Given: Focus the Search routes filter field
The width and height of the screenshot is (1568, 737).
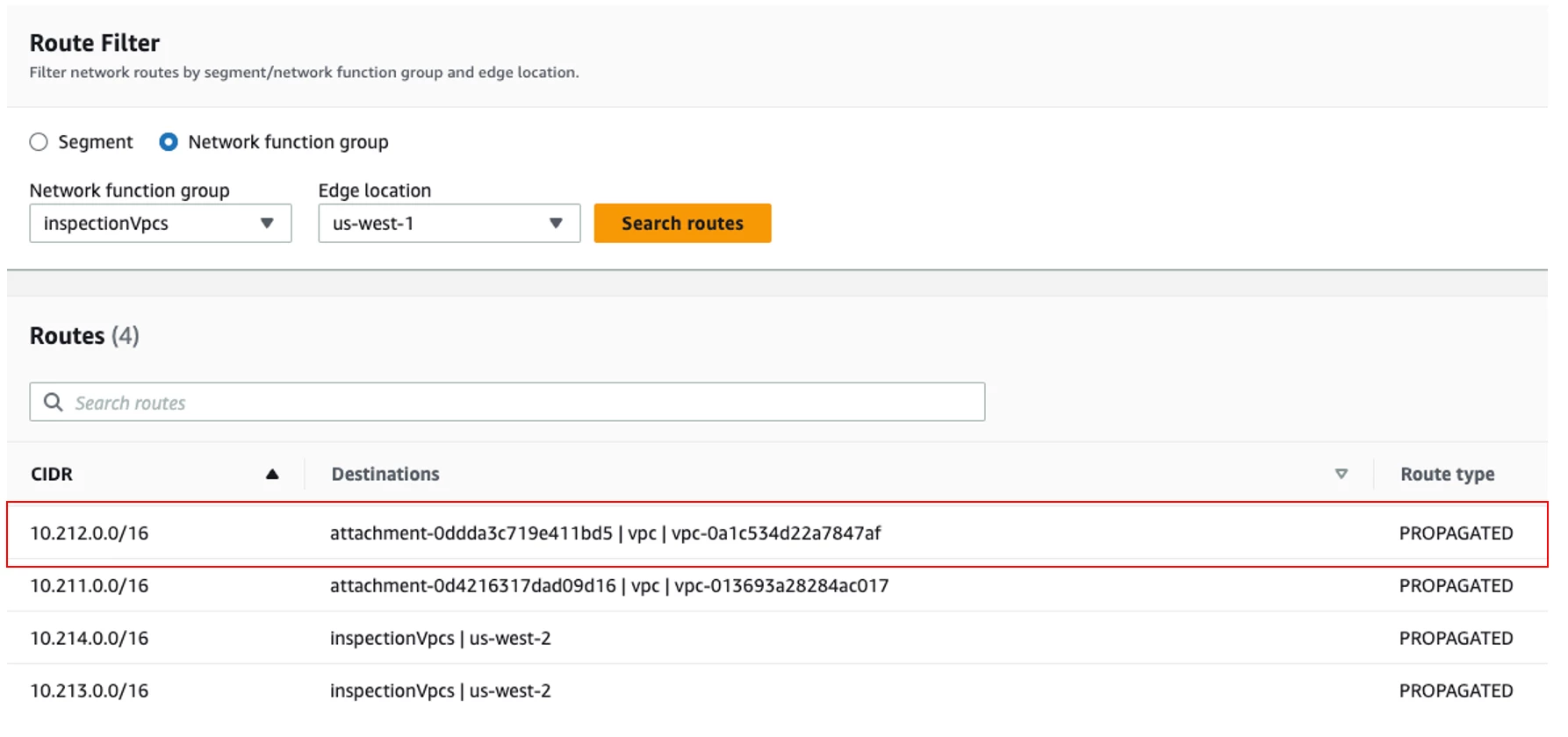Looking at the screenshot, I should pyautogui.click(x=507, y=402).
